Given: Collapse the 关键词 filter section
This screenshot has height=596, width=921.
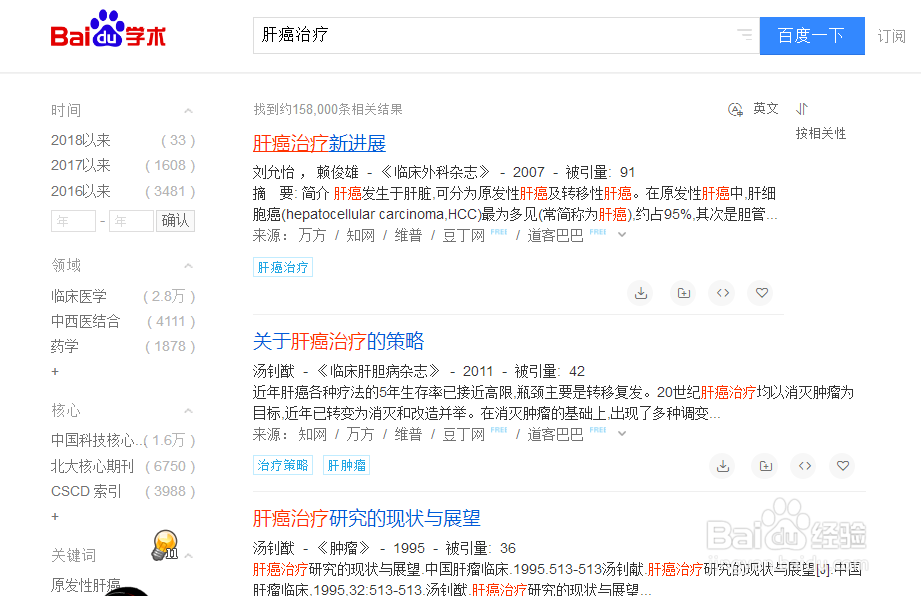Looking at the screenshot, I should [188, 555].
